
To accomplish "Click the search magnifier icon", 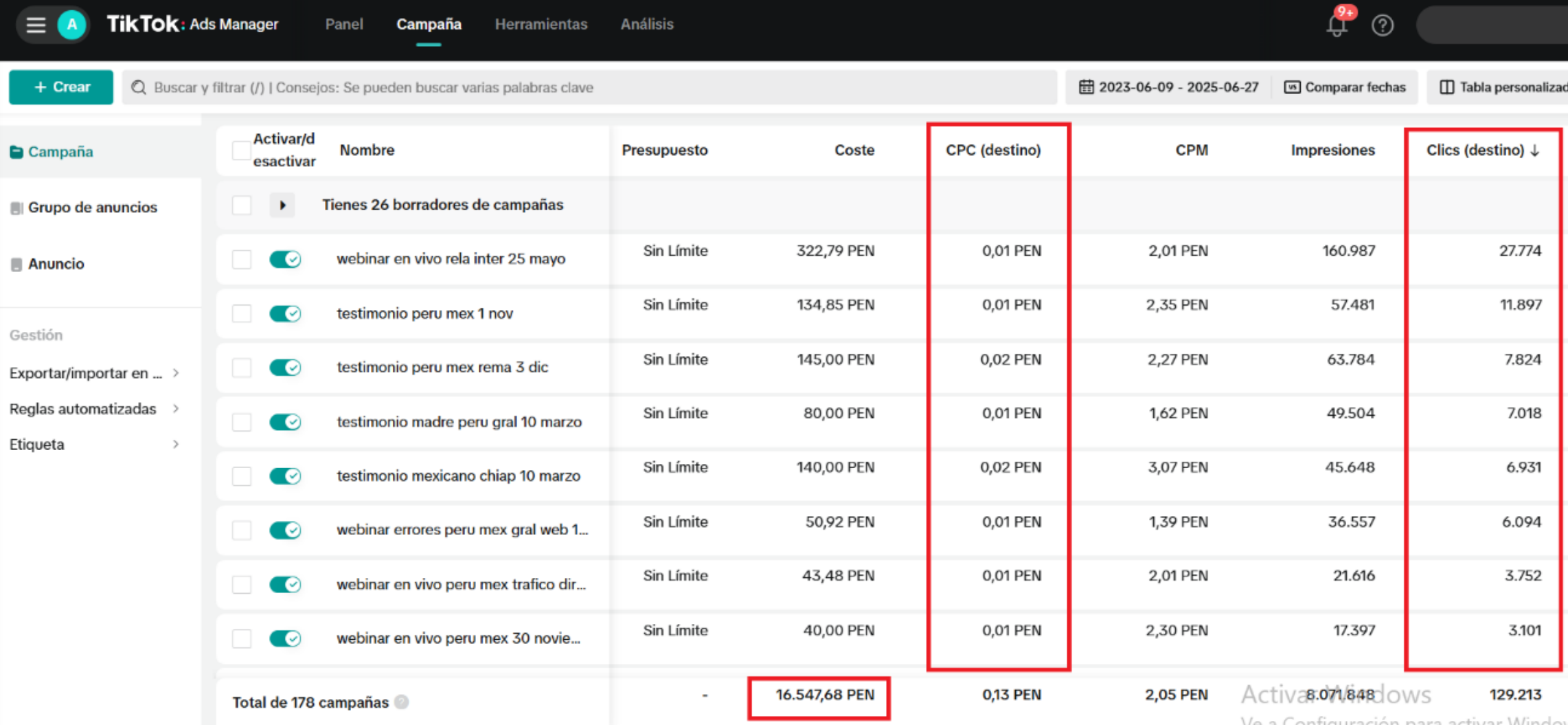I will click(139, 88).
